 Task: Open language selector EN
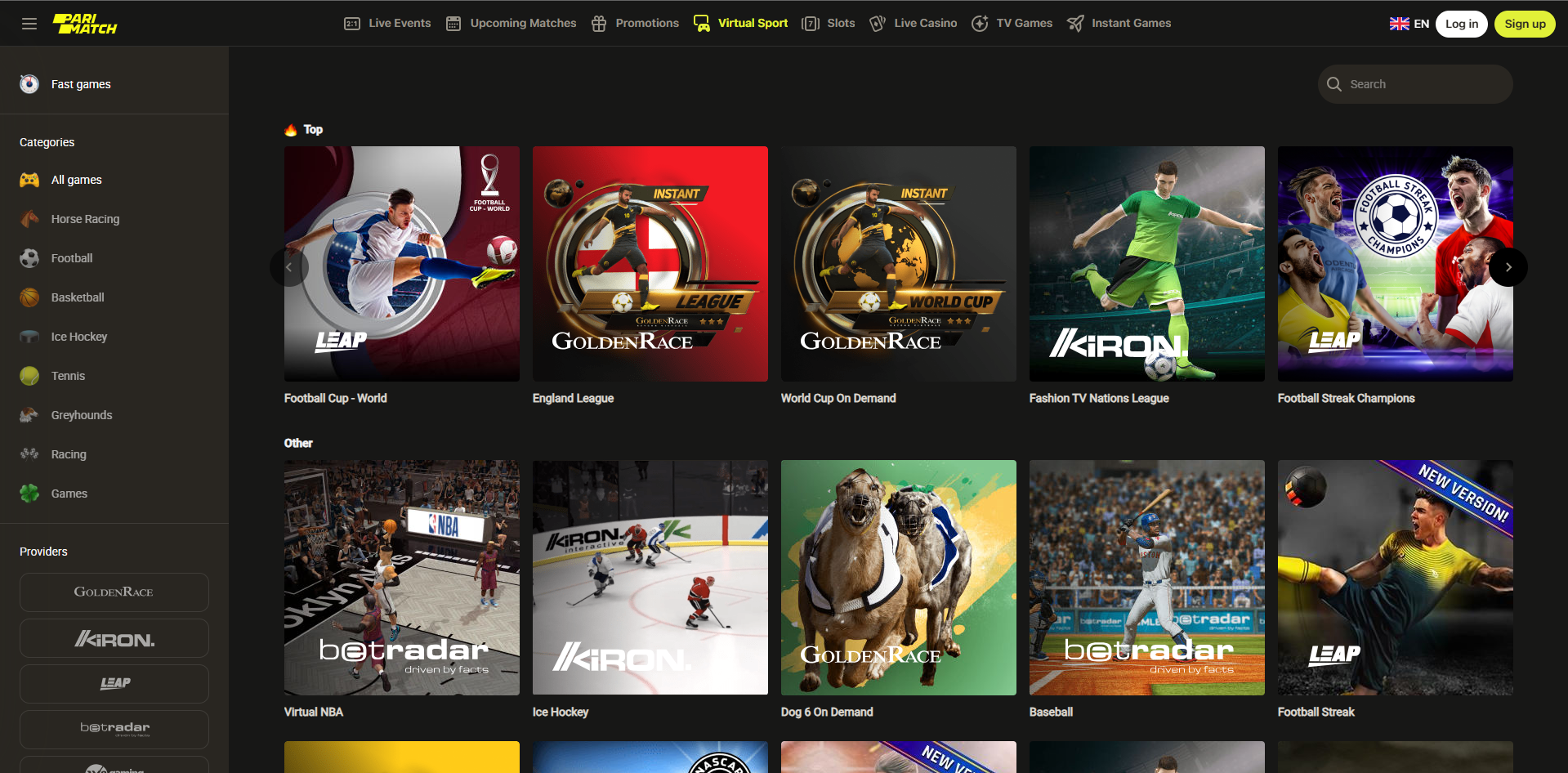pyautogui.click(x=1409, y=24)
